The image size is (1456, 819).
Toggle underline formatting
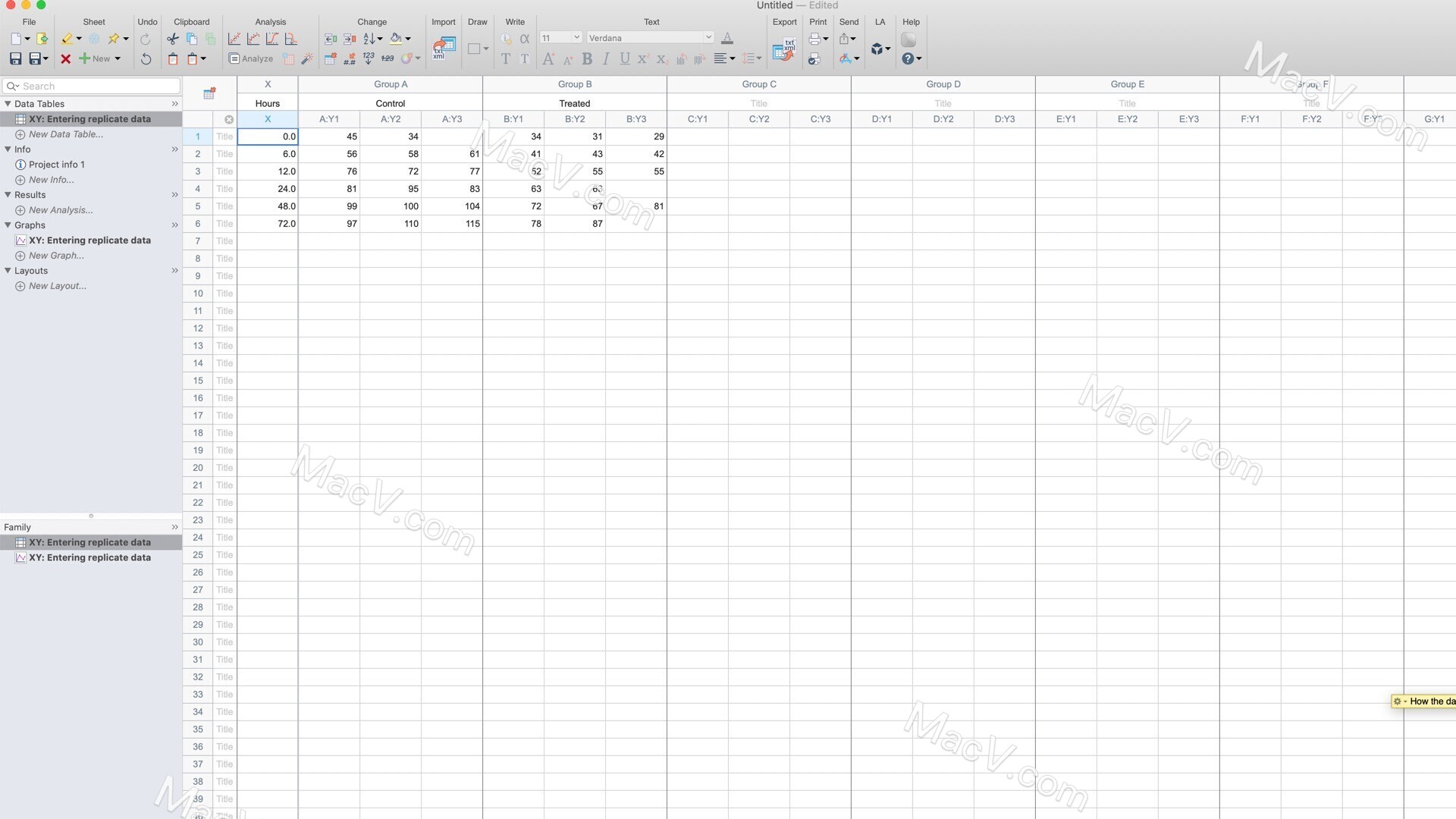click(x=624, y=59)
